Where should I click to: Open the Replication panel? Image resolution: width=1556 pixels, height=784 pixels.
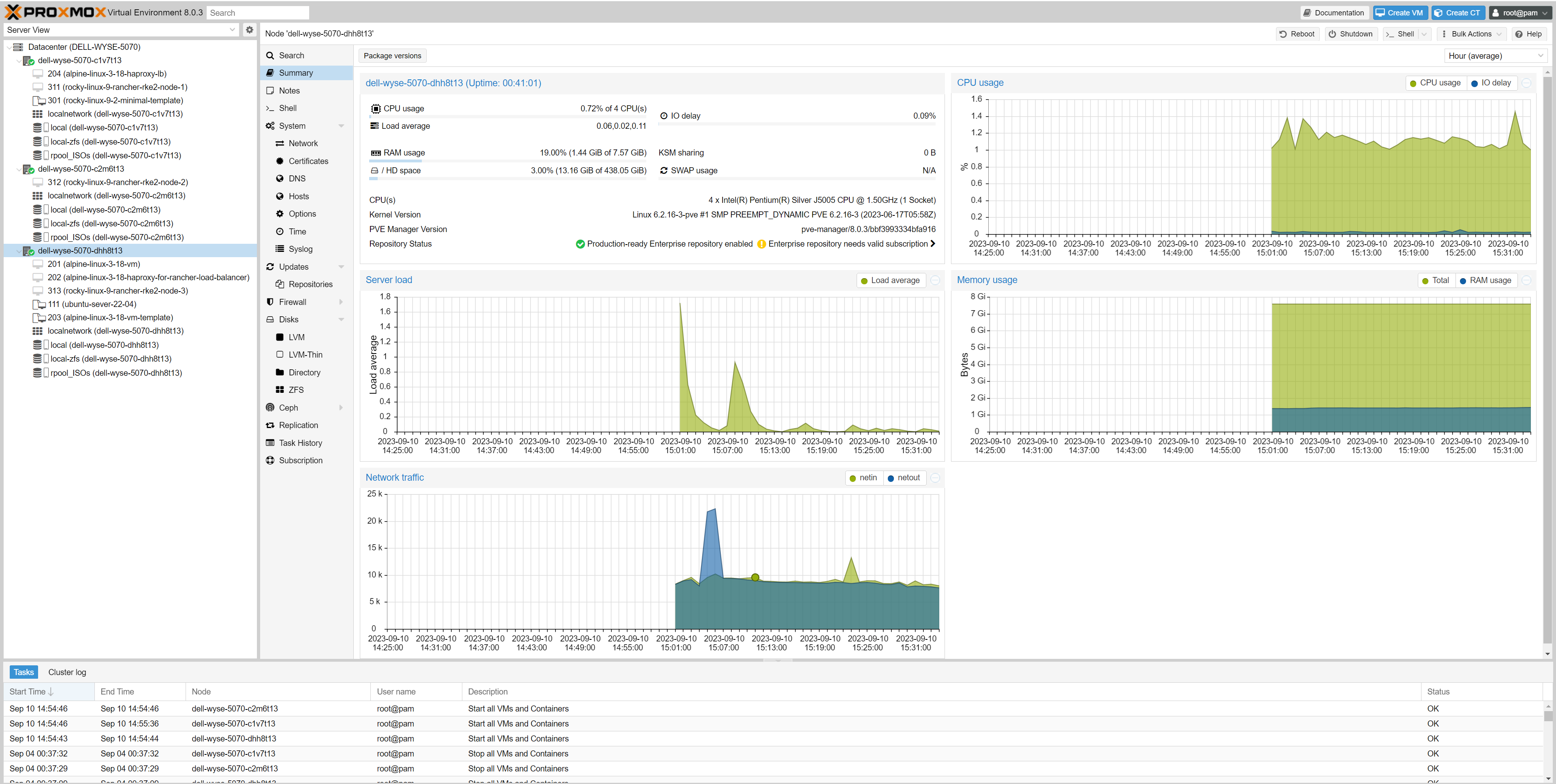point(298,425)
